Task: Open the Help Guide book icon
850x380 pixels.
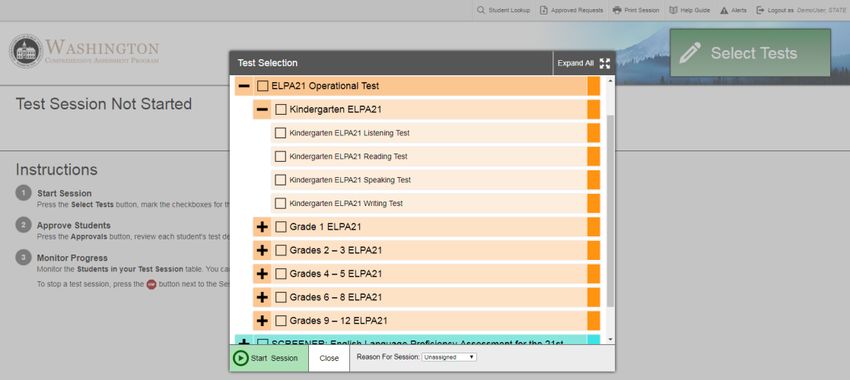Action: point(673,10)
